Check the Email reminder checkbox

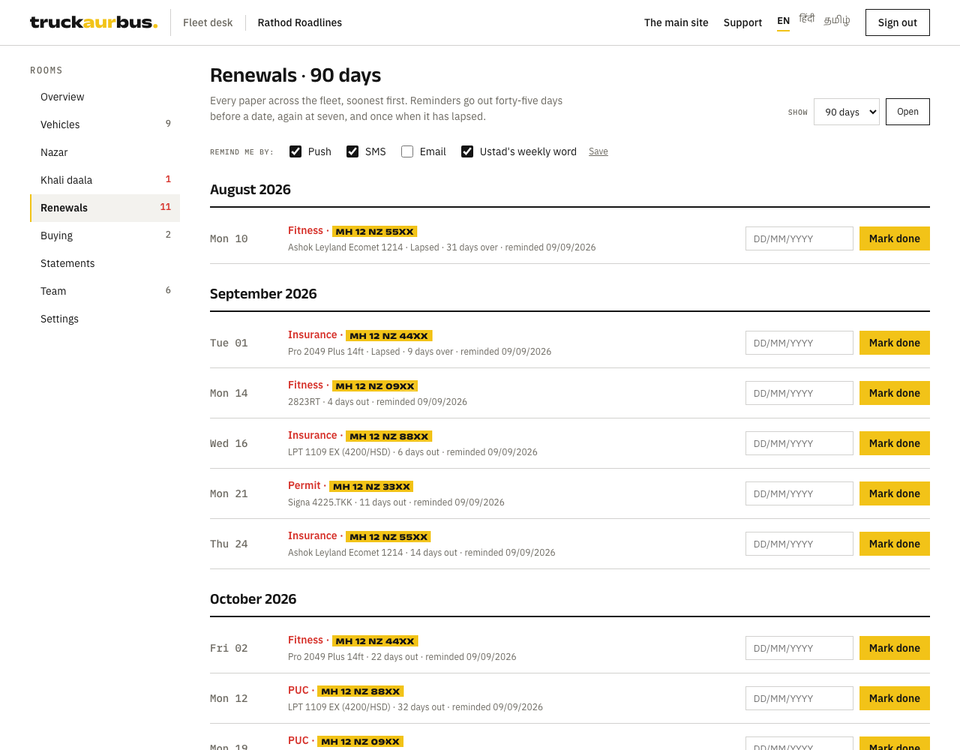tap(407, 151)
